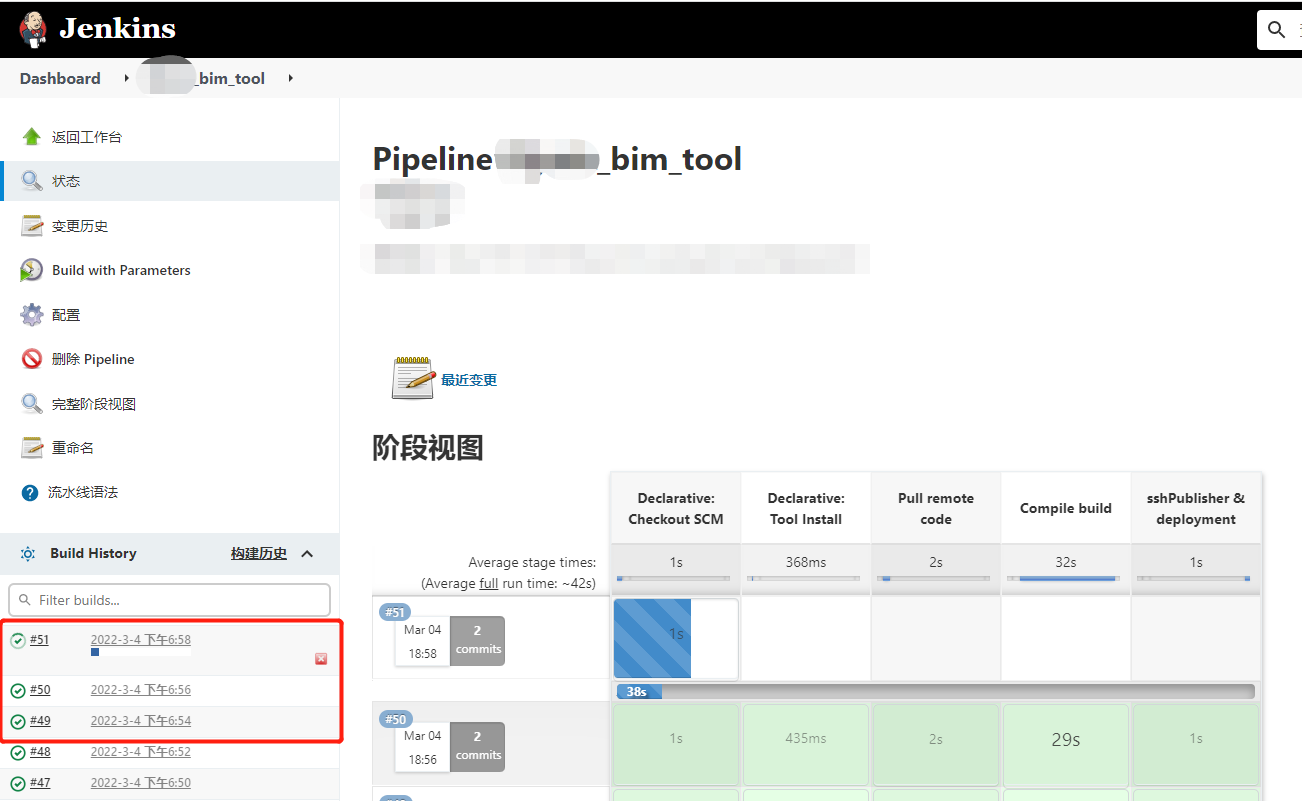Click the green up-arrow icon for 返回工作台

click(32, 137)
